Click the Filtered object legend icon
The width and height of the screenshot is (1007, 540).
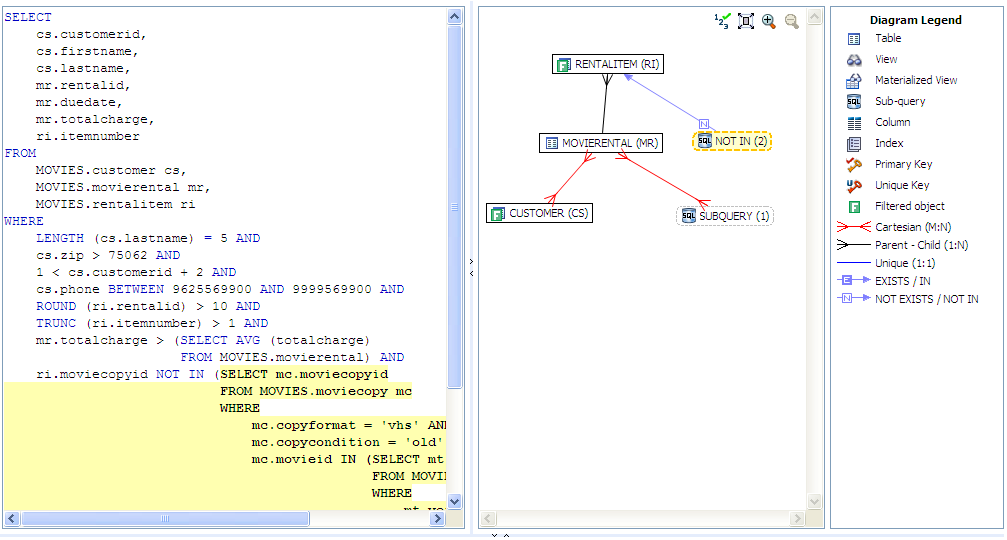click(x=854, y=207)
